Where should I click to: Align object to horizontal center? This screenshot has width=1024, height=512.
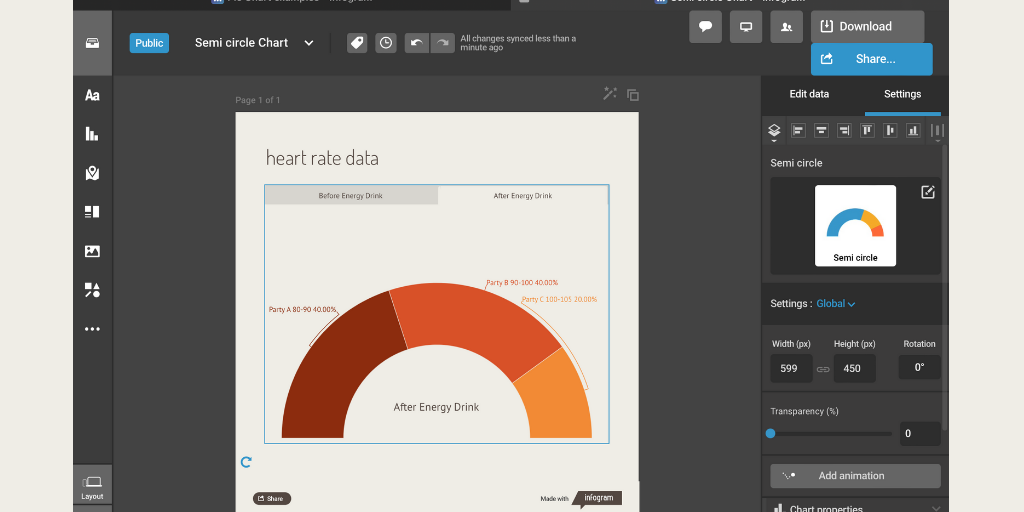point(821,131)
